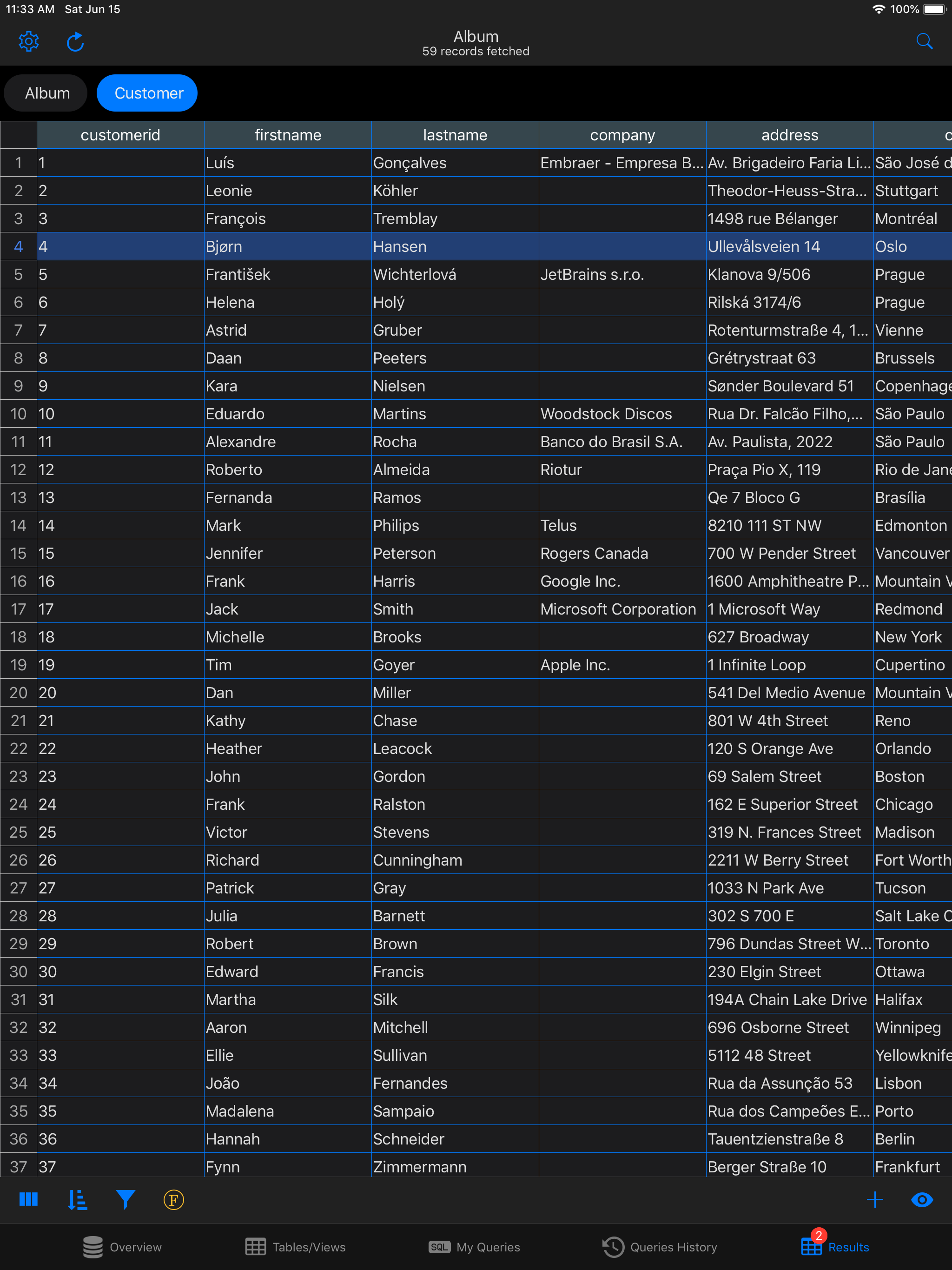Go to Tables/Views tab
952x1270 pixels.
295,1247
